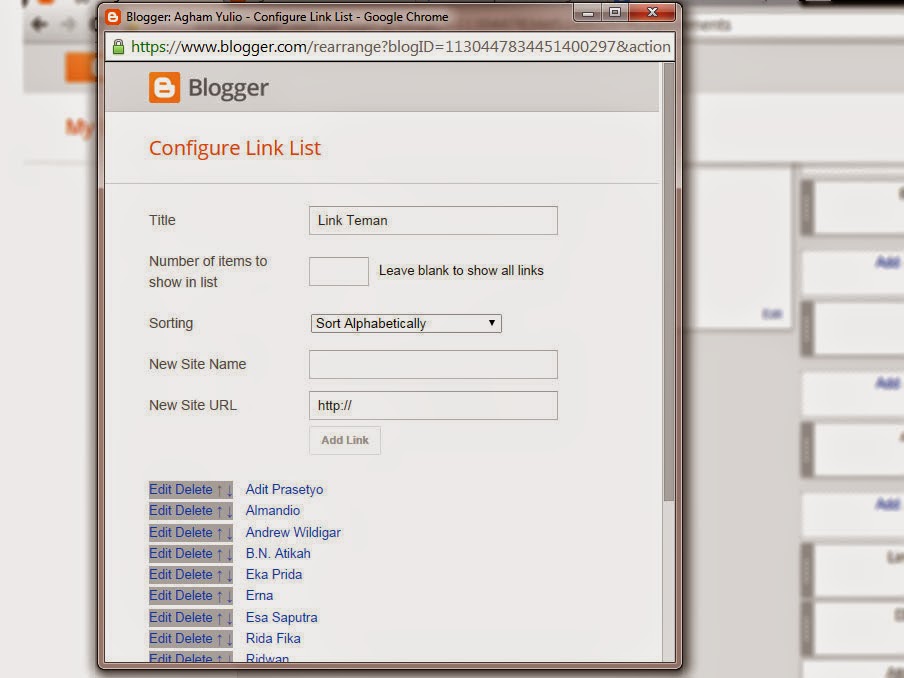Delete the Eka Prida link
Image resolution: width=904 pixels, height=678 pixels.
193,575
